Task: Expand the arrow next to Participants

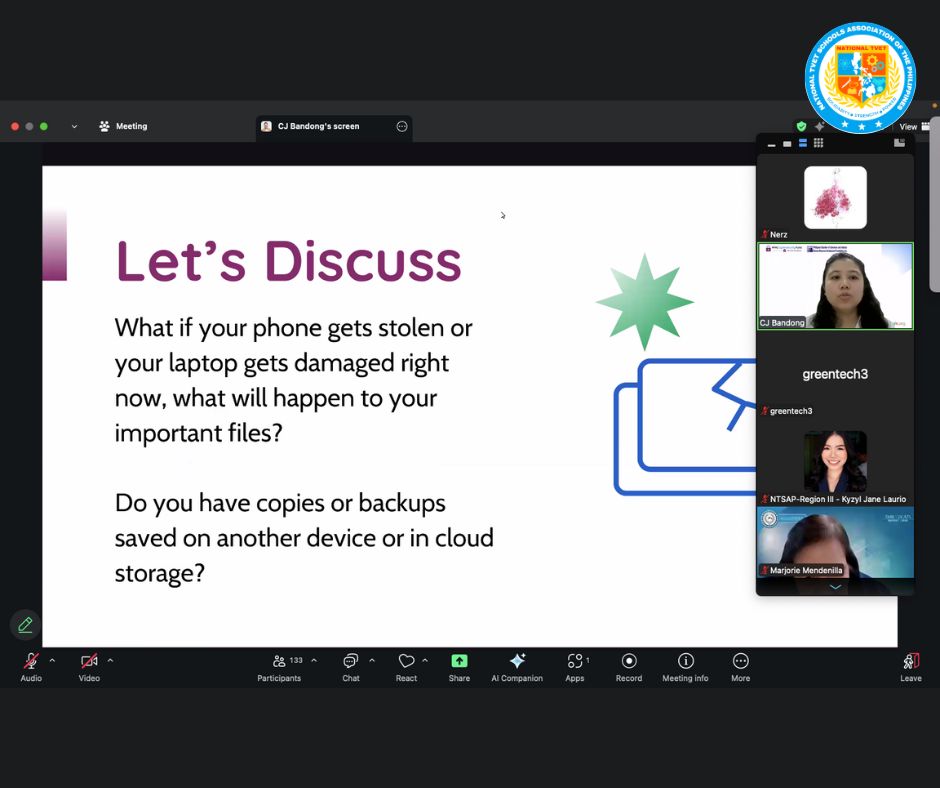Action: (x=314, y=660)
